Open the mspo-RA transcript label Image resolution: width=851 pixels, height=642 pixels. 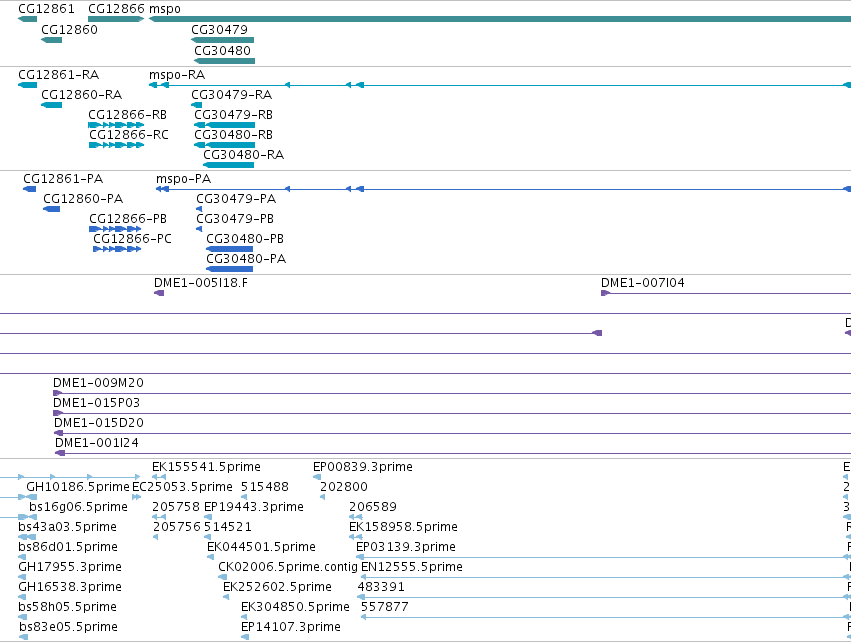point(177,75)
